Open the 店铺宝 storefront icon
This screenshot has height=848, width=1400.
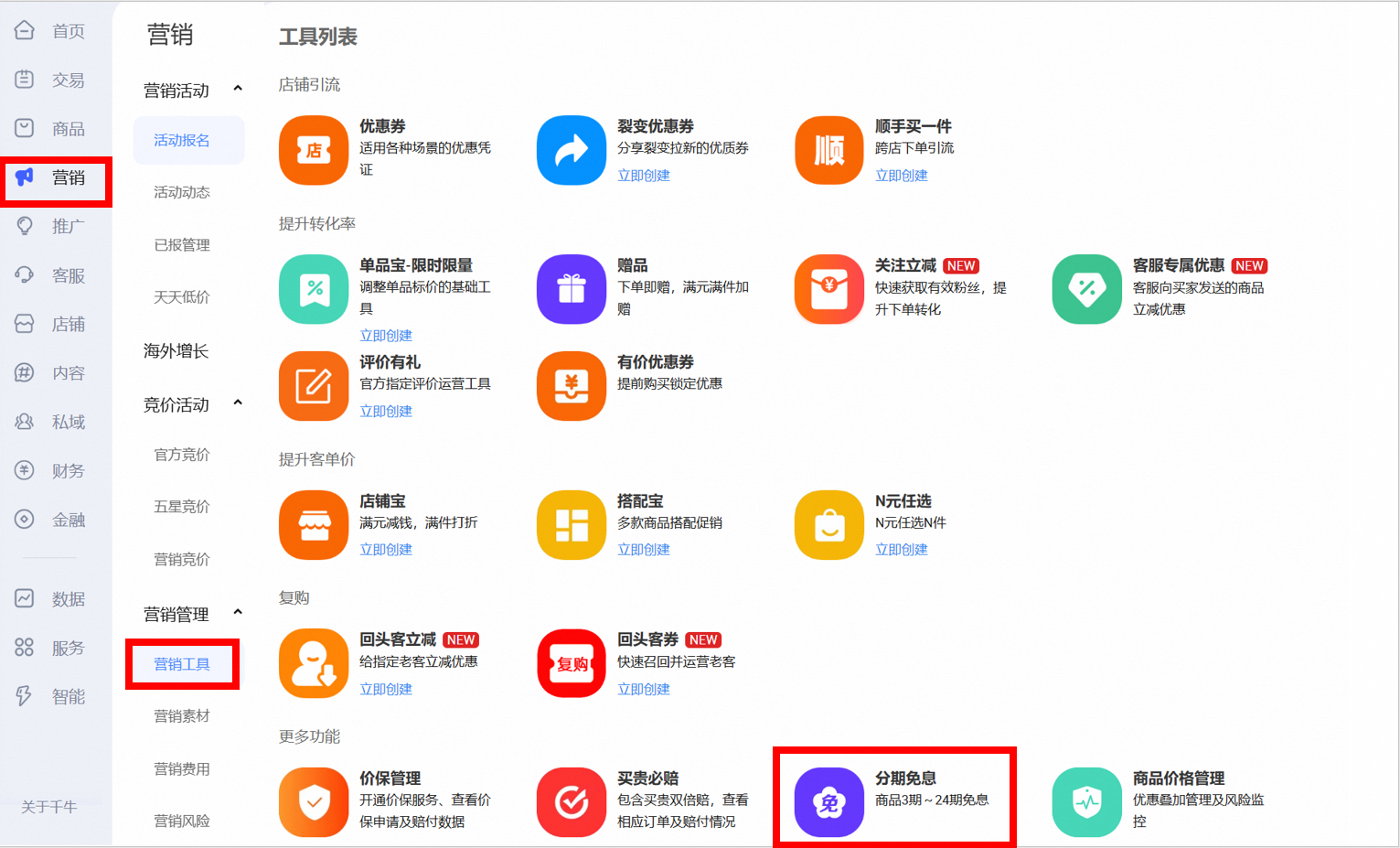pyautogui.click(x=314, y=525)
